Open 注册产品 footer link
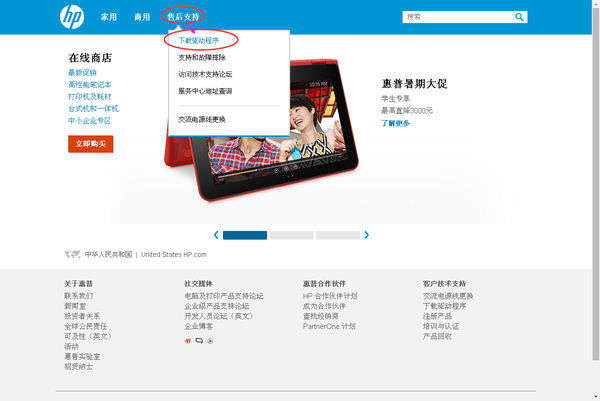600x401 pixels. coord(437,316)
